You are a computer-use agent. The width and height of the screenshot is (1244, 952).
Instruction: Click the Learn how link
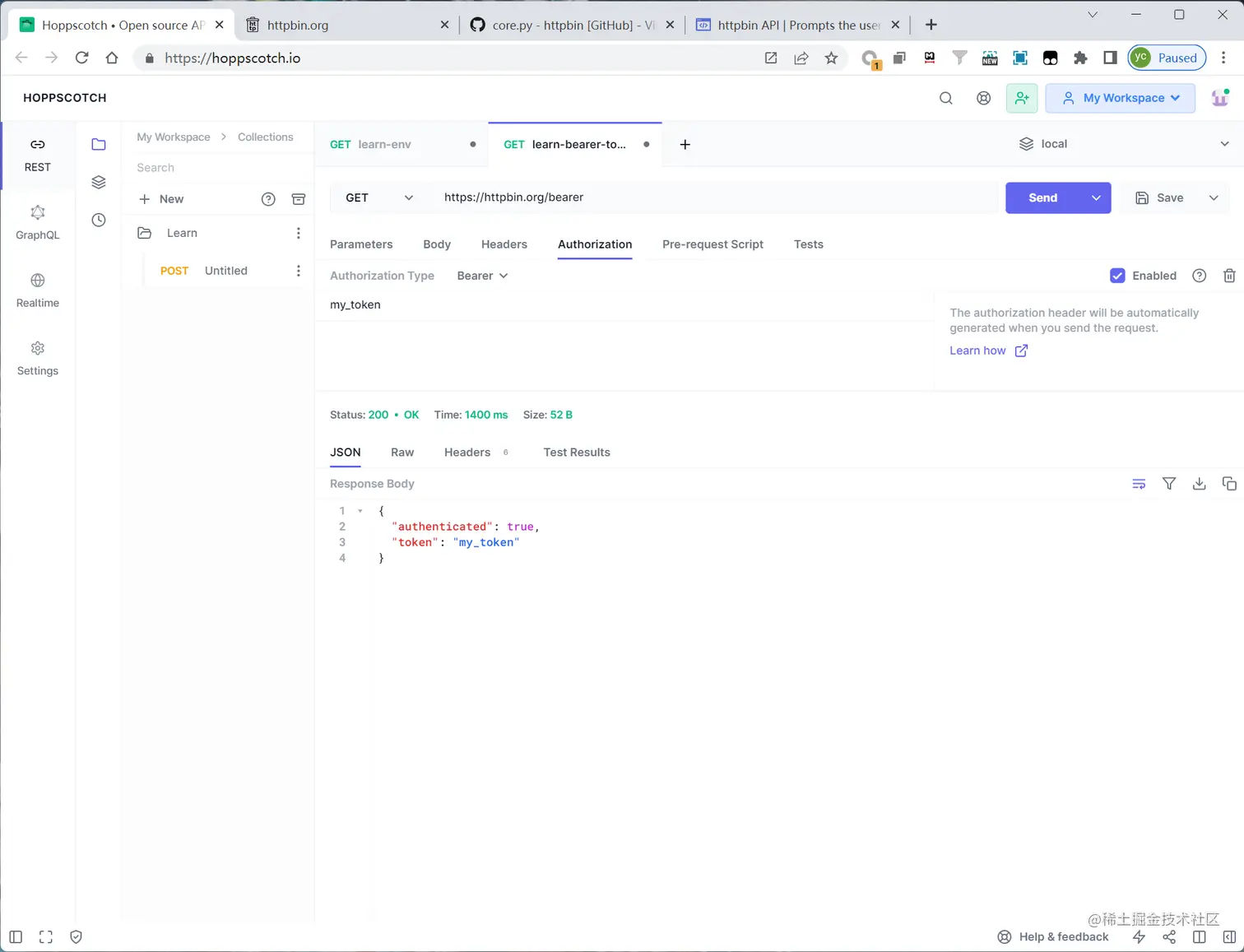(977, 351)
